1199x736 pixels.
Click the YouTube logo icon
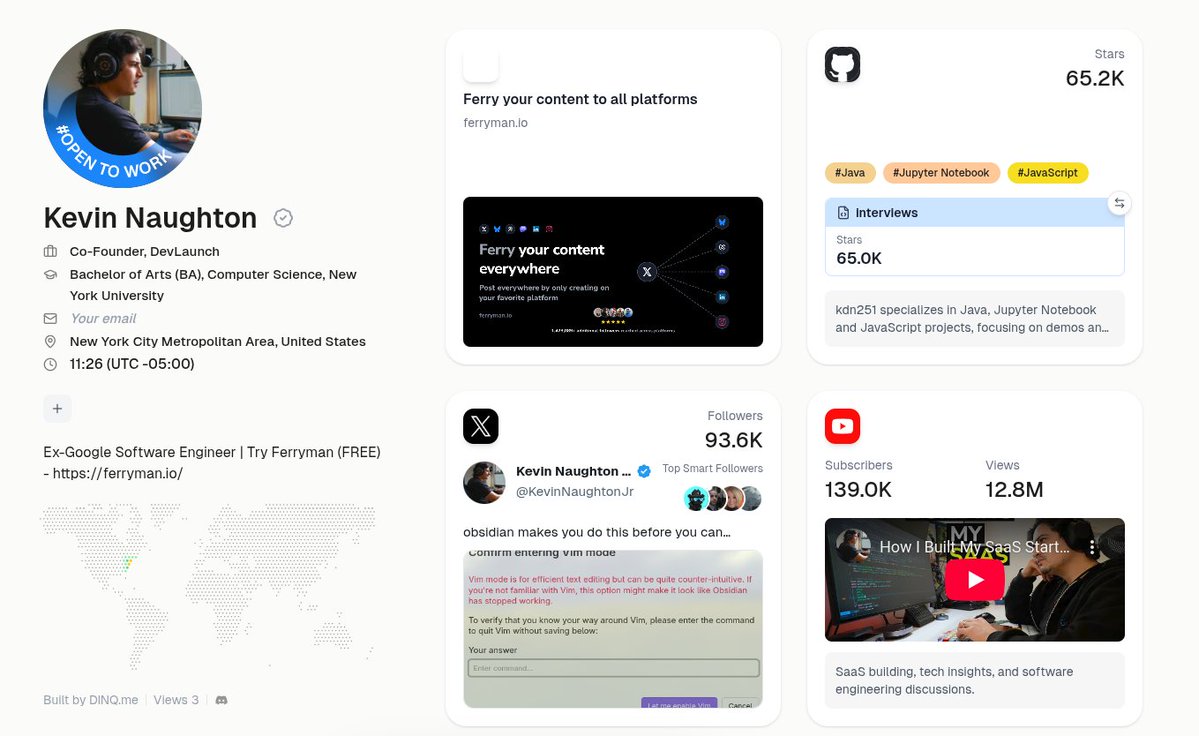[x=842, y=426]
